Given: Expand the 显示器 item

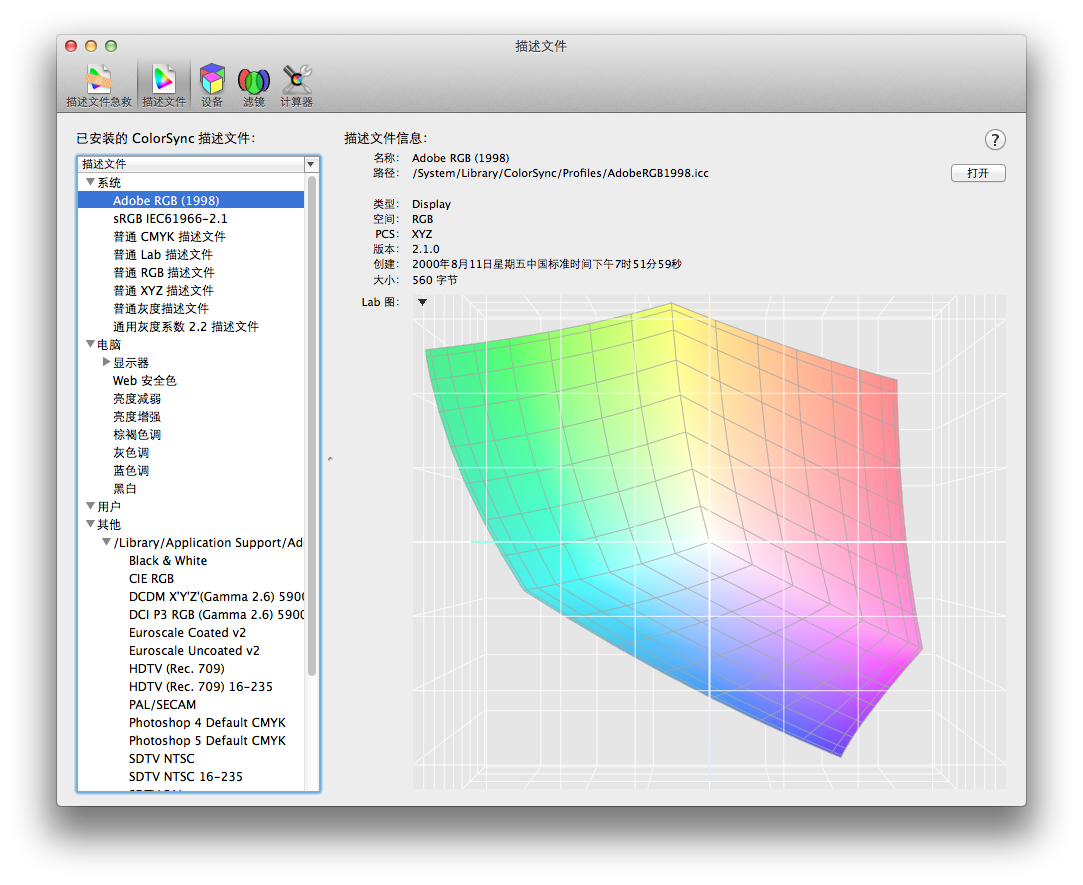Looking at the screenshot, I should (x=107, y=362).
